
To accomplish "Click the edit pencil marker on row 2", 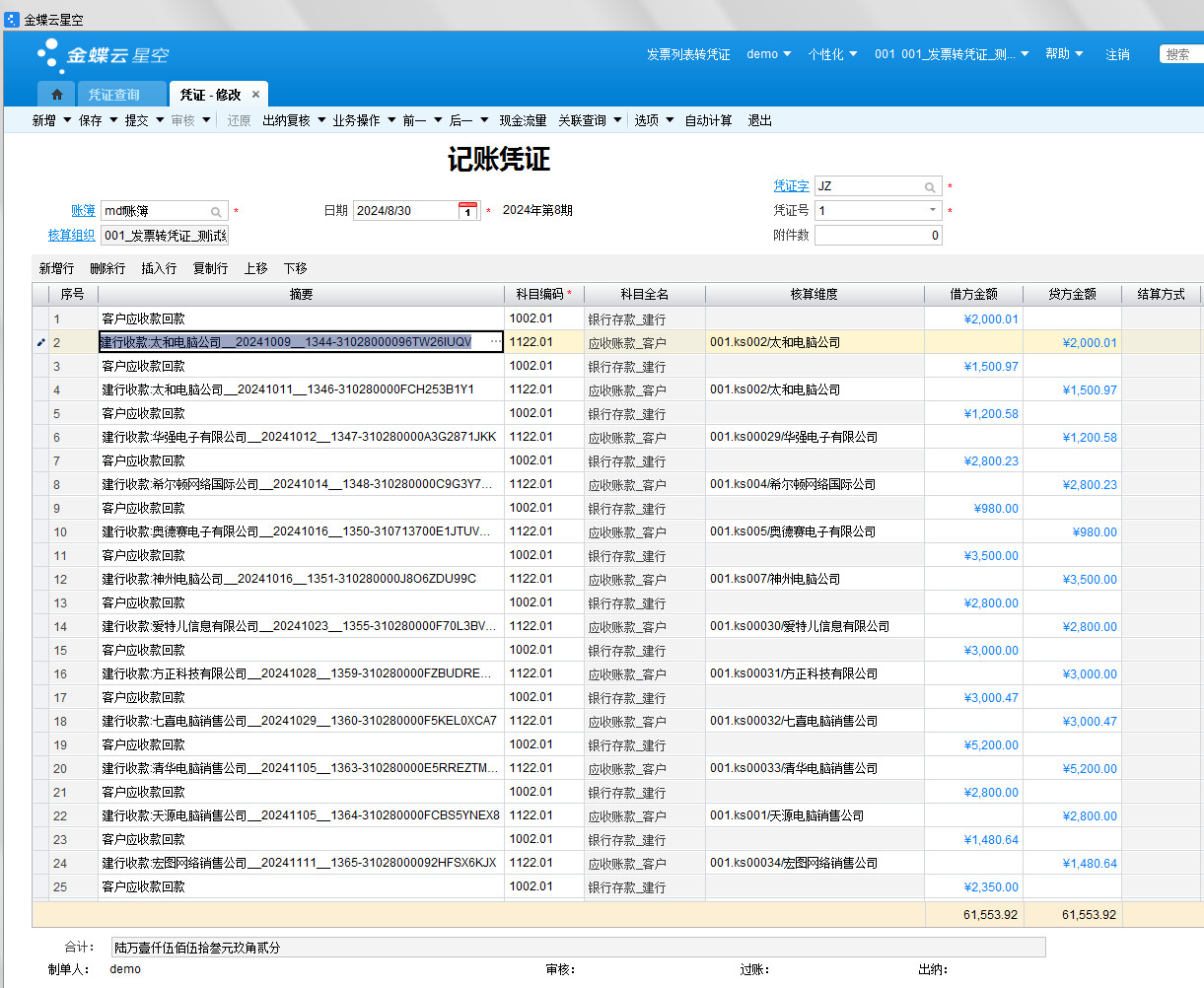I will [x=40, y=343].
